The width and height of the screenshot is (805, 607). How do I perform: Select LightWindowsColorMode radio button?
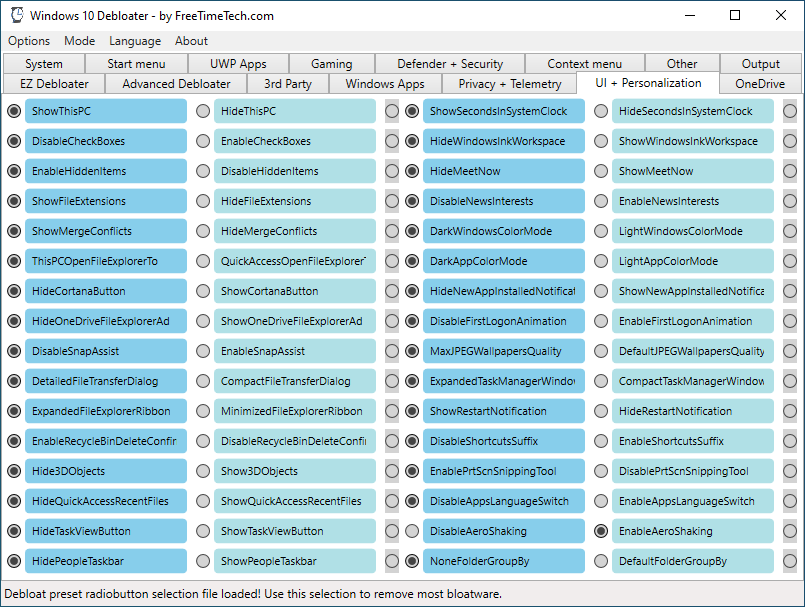601,231
